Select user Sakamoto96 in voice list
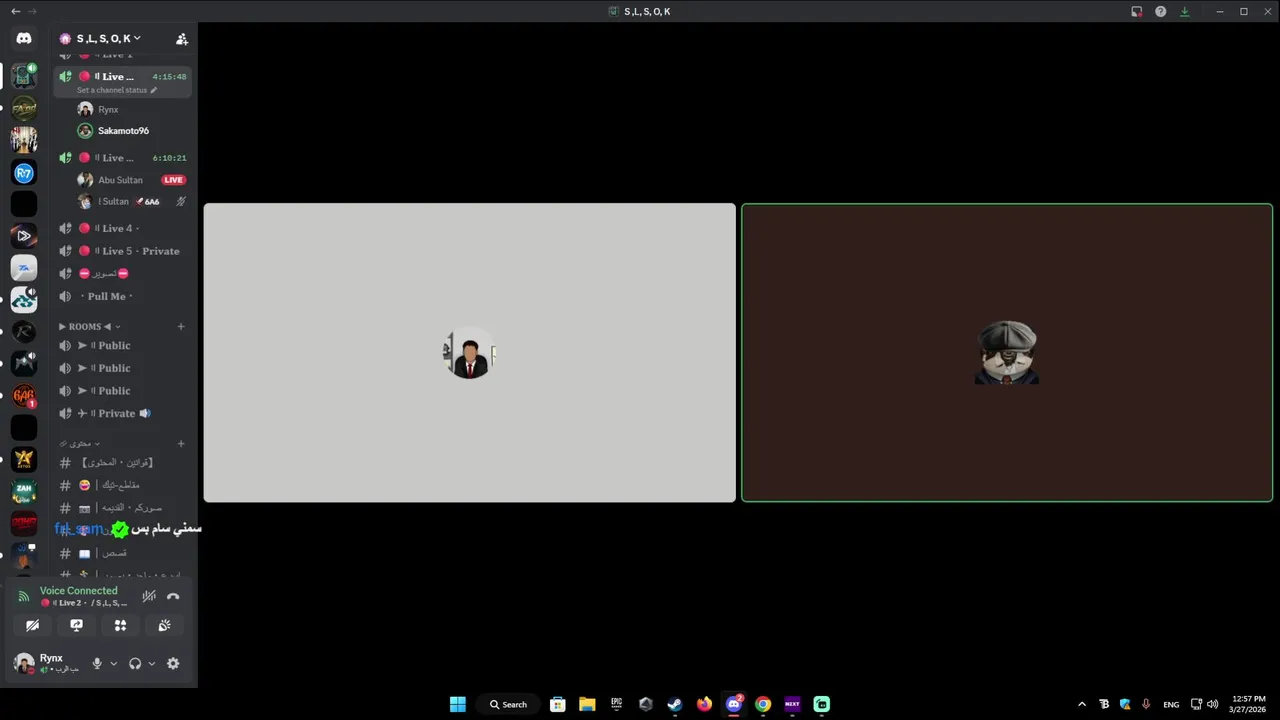1280x720 pixels. point(125,130)
